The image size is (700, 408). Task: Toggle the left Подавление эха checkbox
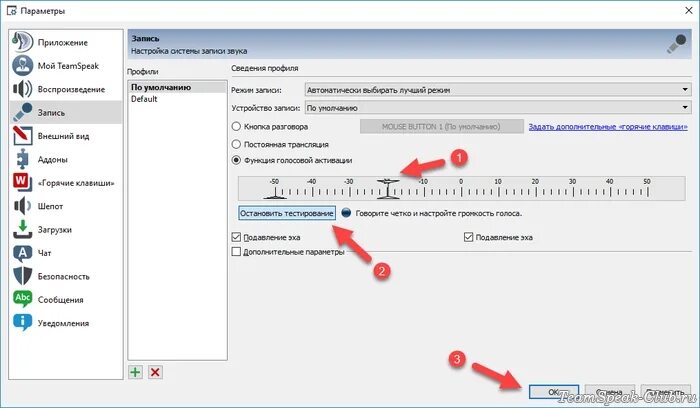coord(236,237)
